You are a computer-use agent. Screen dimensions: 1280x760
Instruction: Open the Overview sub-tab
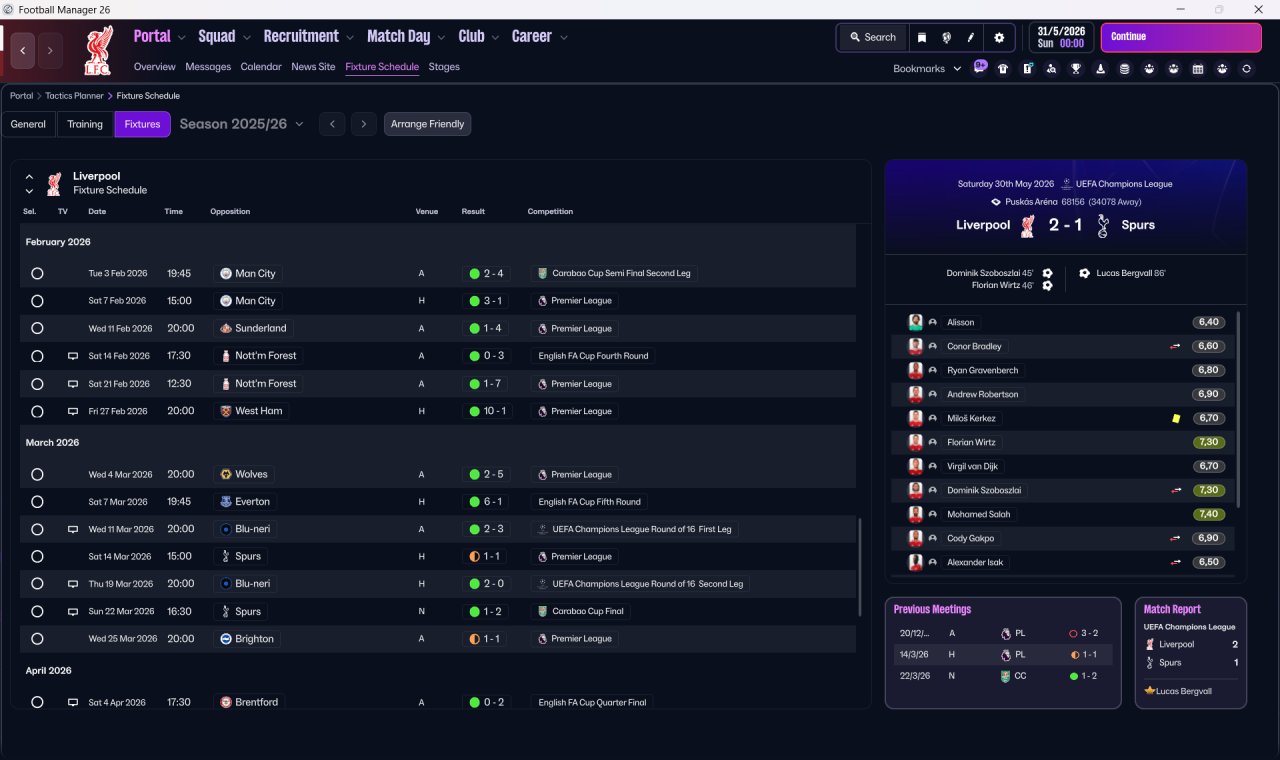155,67
